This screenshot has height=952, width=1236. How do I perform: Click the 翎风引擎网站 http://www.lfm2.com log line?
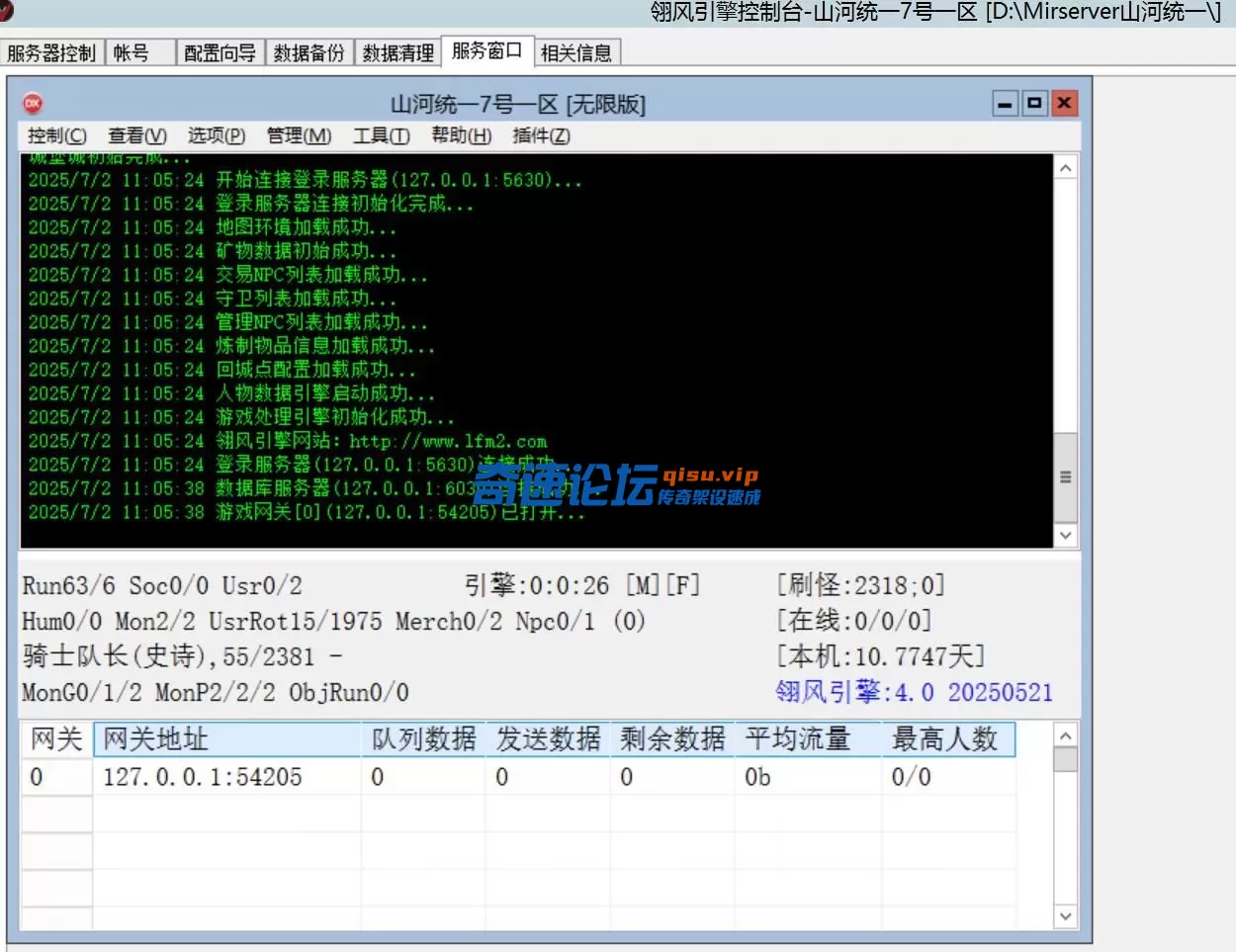pos(287,441)
